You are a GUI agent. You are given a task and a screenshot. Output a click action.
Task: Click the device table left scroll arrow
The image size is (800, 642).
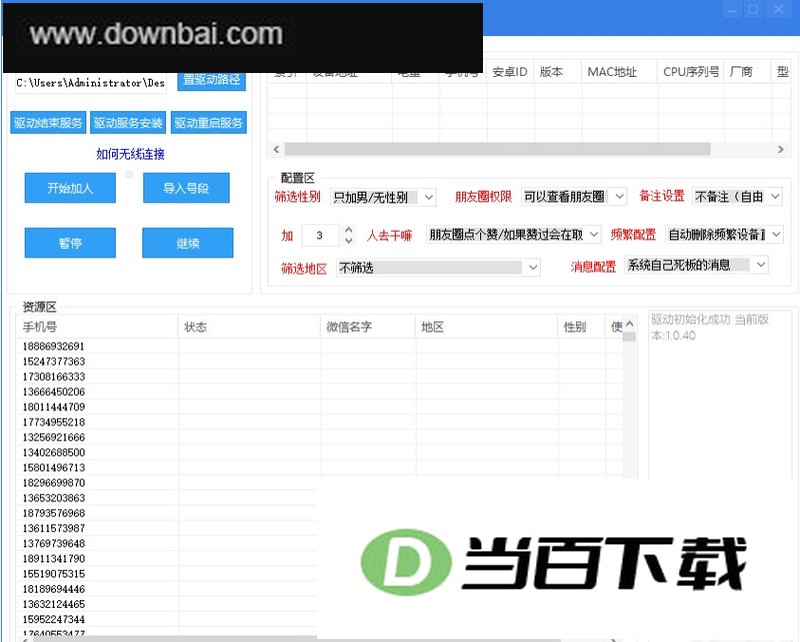pos(276,149)
